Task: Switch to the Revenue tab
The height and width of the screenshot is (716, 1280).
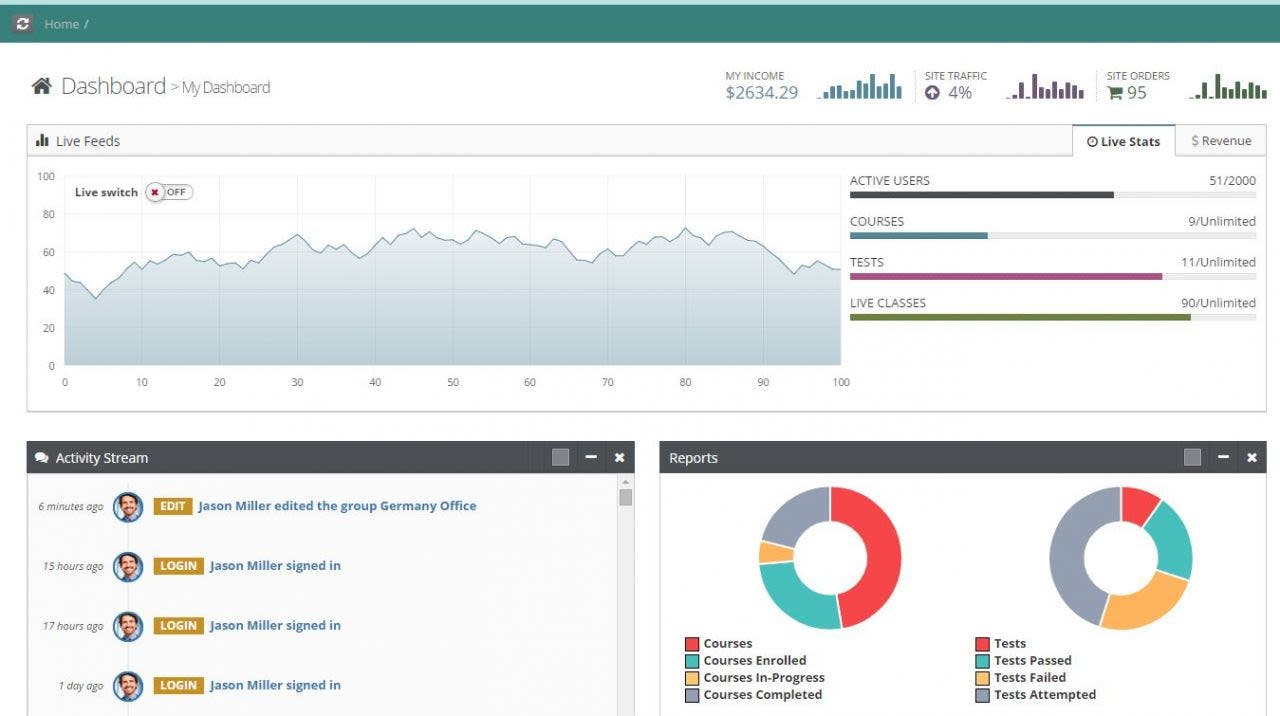Action: tap(1220, 141)
